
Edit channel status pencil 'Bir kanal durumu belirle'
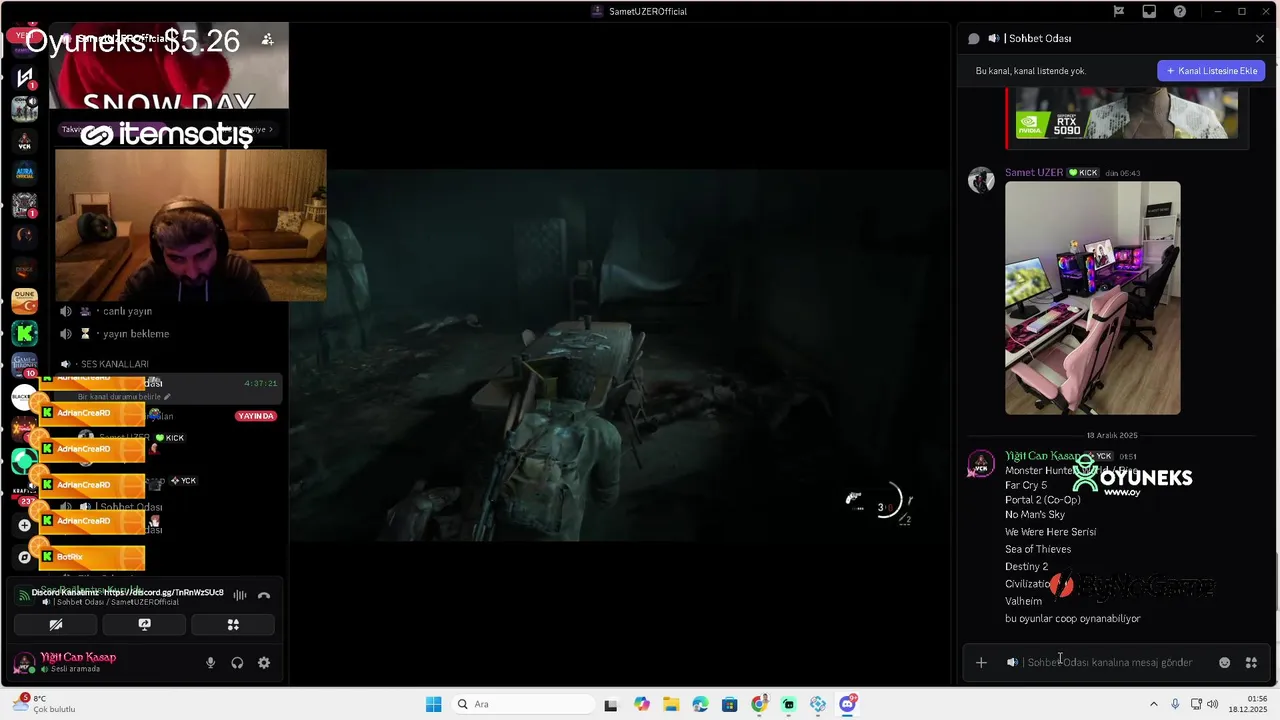tap(169, 397)
